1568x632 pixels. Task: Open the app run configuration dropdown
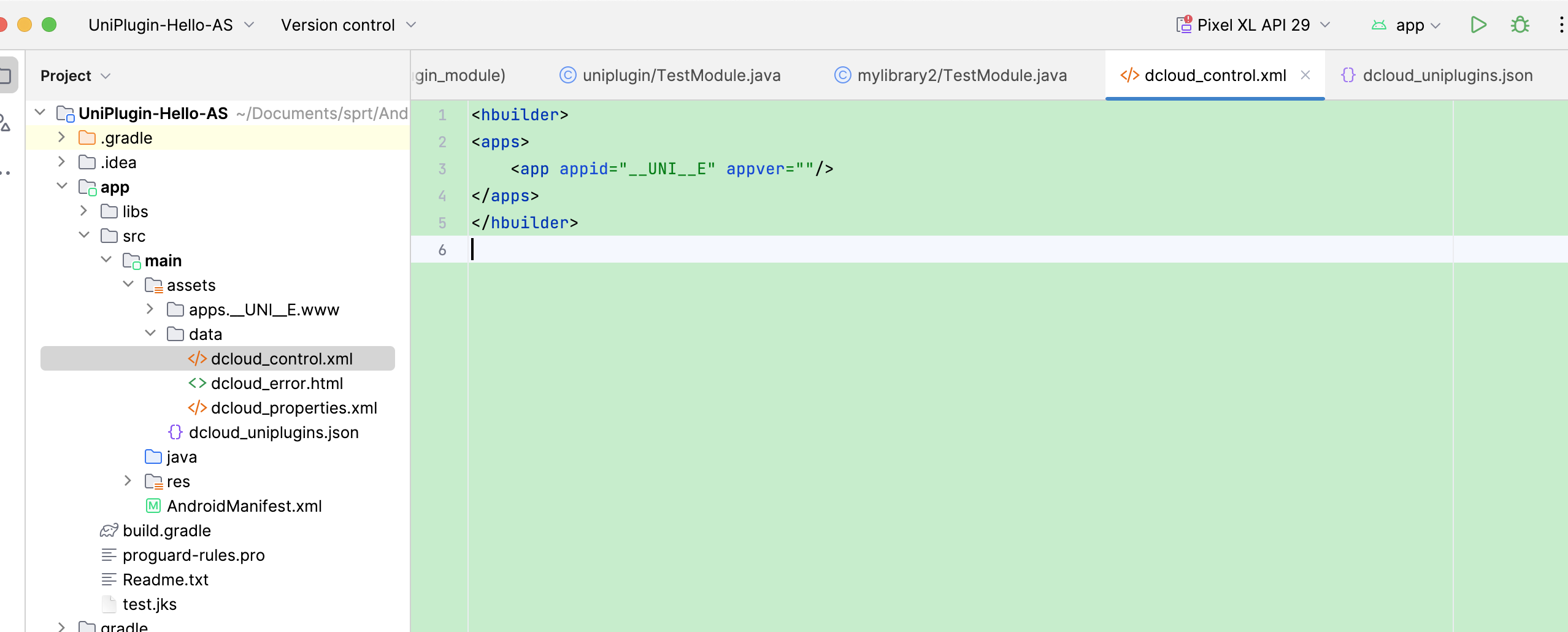point(1409,25)
